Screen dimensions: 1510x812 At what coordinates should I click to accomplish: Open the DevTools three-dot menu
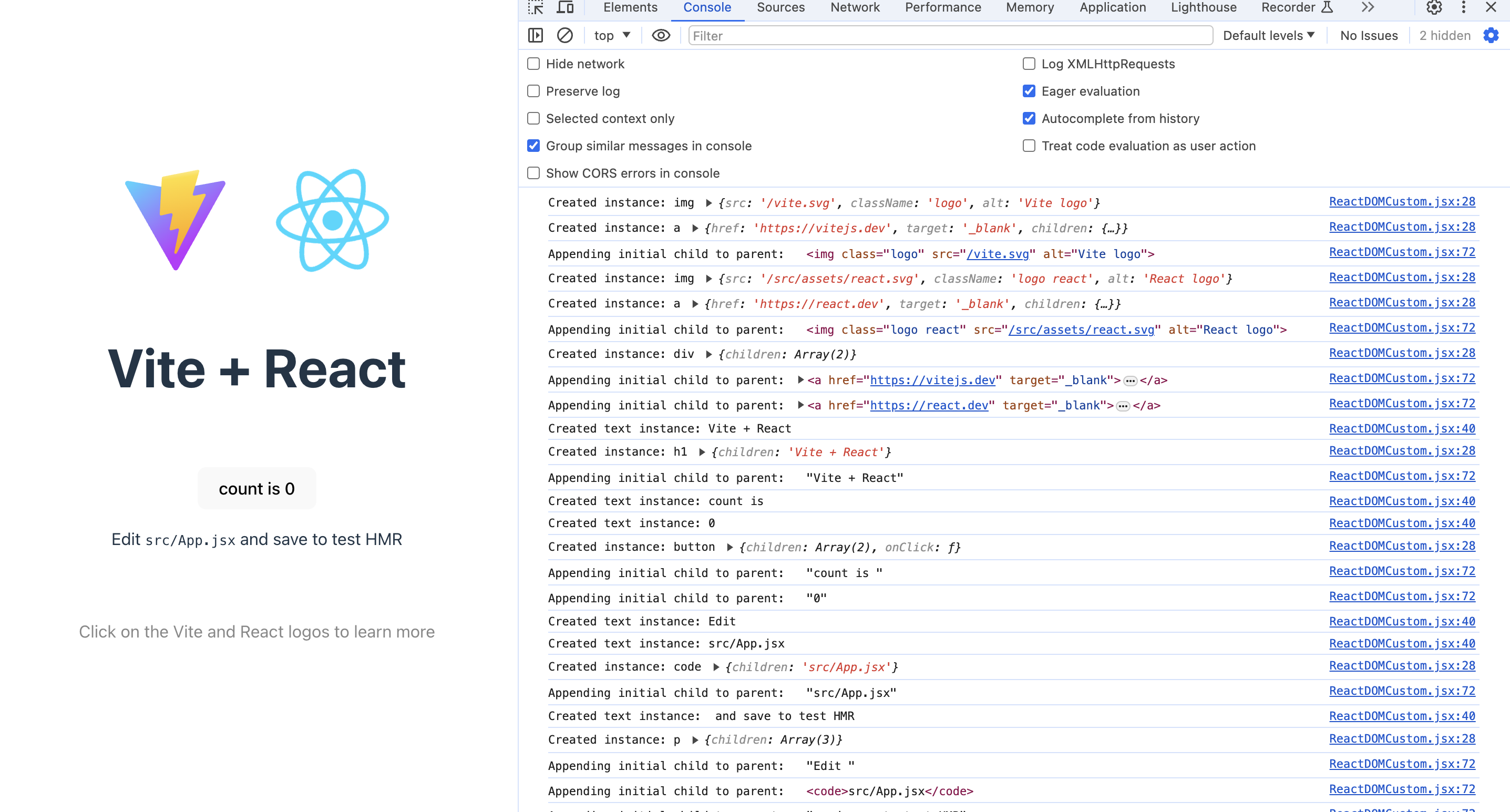(1464, 7)
